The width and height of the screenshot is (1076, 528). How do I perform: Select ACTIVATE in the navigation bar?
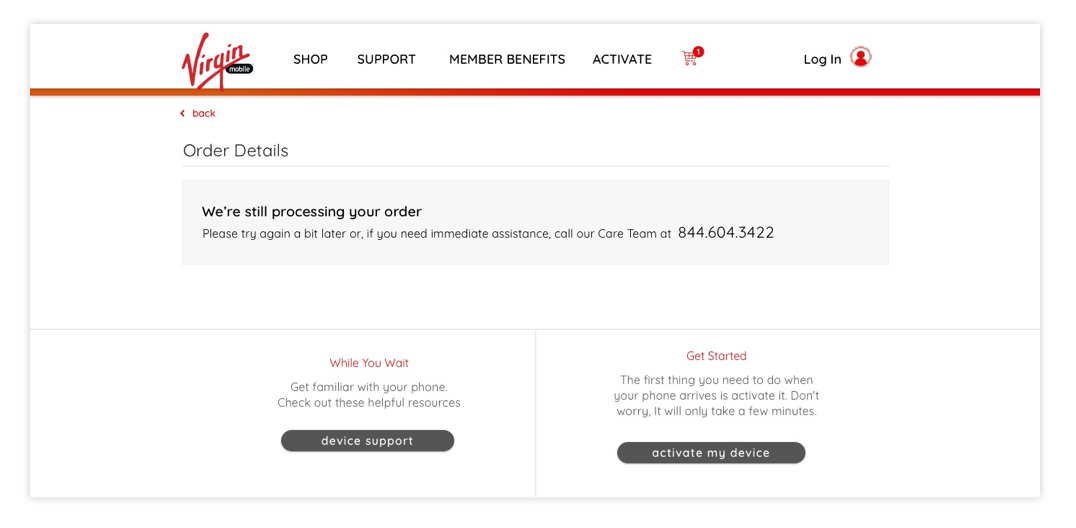pyautogui.click(x=622, y=59)
